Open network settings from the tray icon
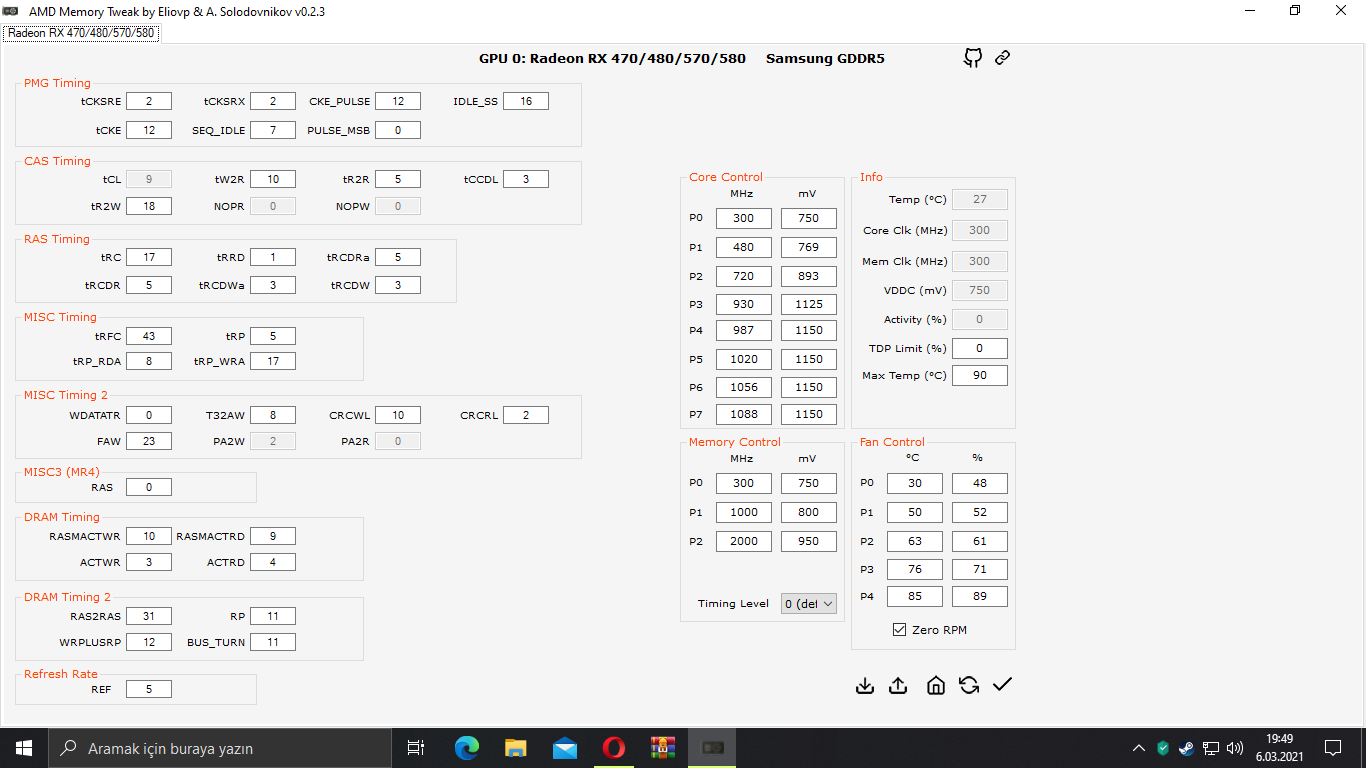This screenshot has height=768, width=1366. tap(1210, 748)
